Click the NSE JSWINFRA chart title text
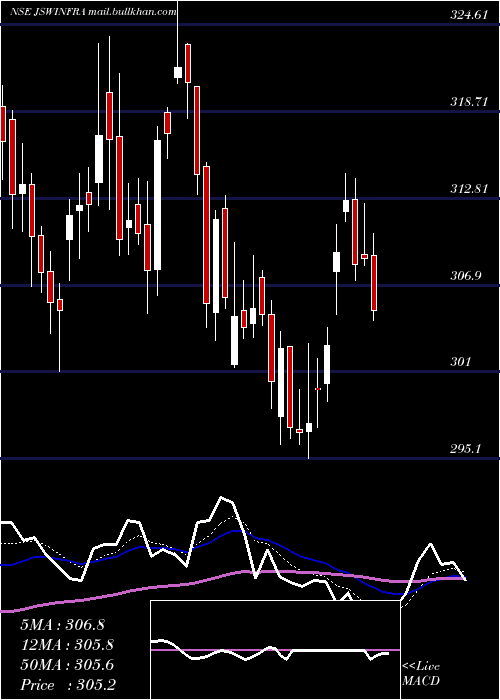The width and height of the screenshot is (500, 700). [48, 12]
